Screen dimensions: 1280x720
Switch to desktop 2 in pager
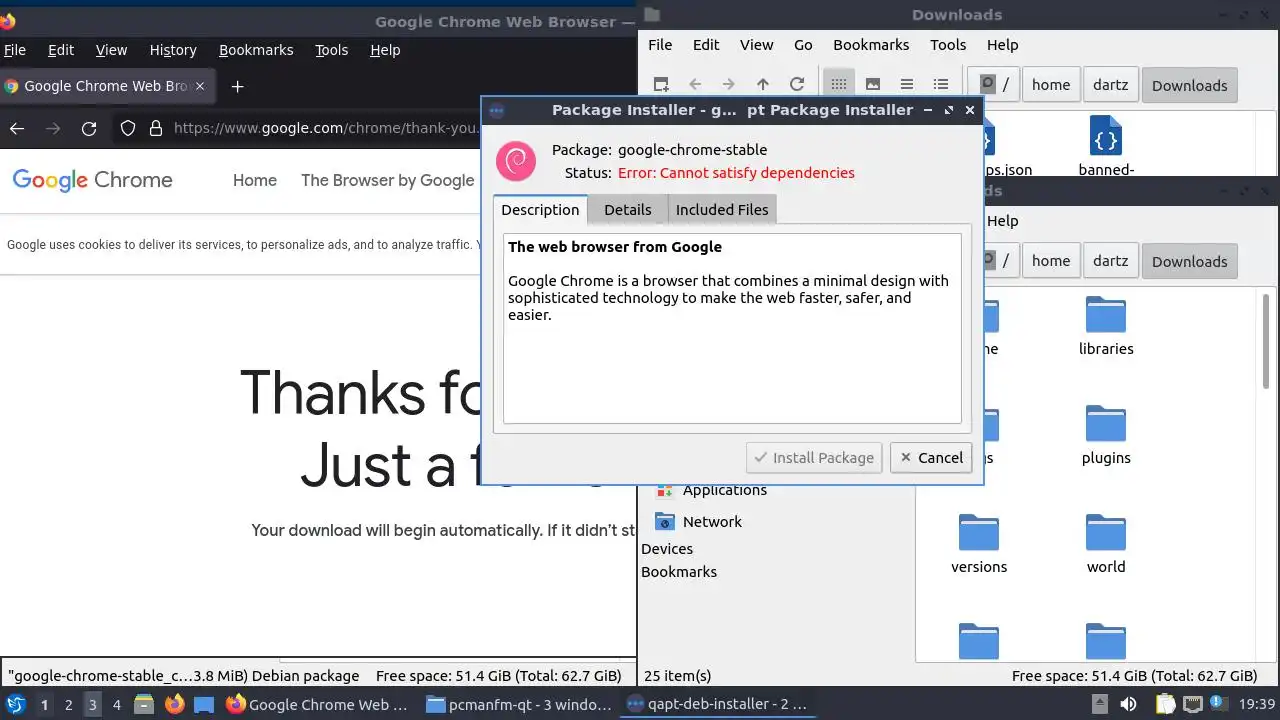tap(68, 704)
